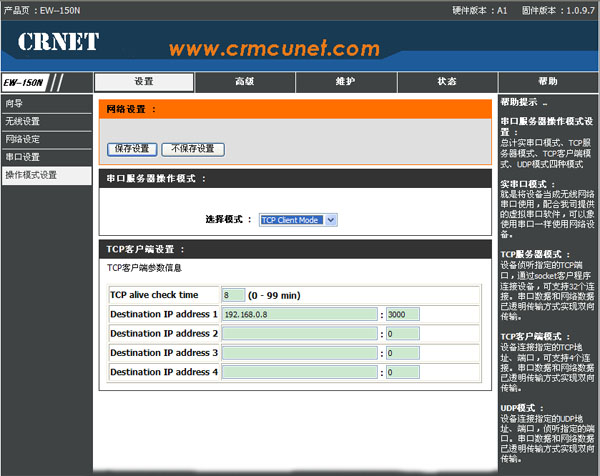Viewport: 600px width, 476px height.
Task: Click Destination IP address 3 port field
Action: pyautogui.click(x=403, y=353)
